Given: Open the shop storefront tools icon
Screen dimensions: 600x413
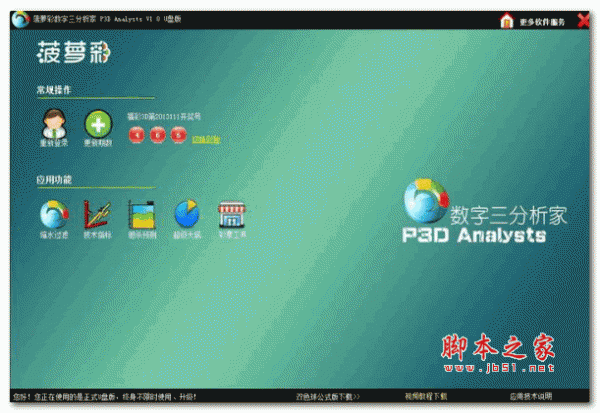Looking at the screenshot, I should click(x=232, y=215).
